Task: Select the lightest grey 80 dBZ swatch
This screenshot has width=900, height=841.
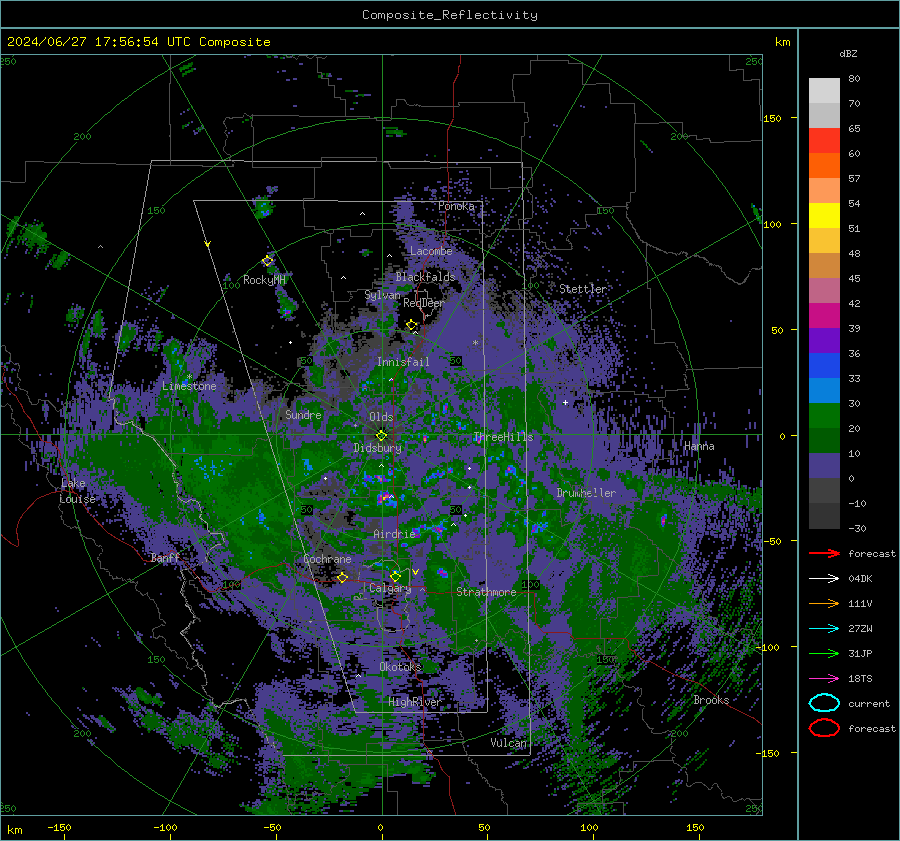Action: (824, 90)
